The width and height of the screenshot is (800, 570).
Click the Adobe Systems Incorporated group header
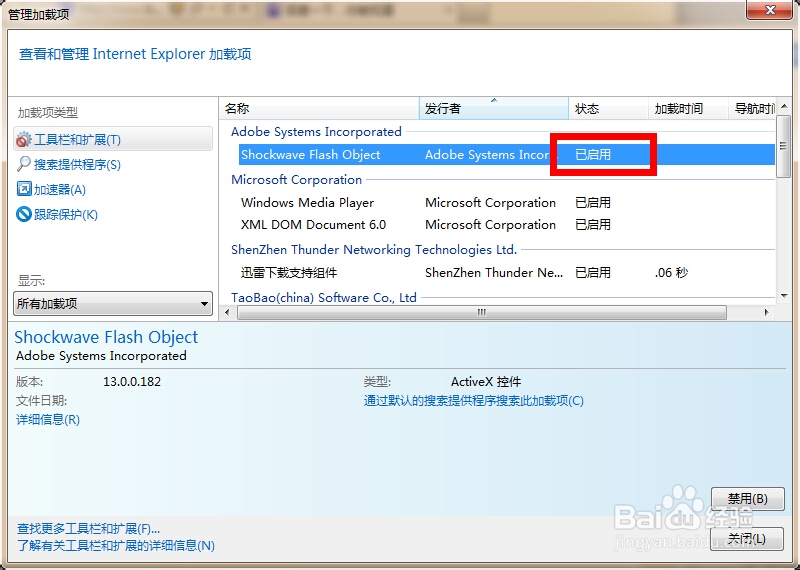(316, 132)
